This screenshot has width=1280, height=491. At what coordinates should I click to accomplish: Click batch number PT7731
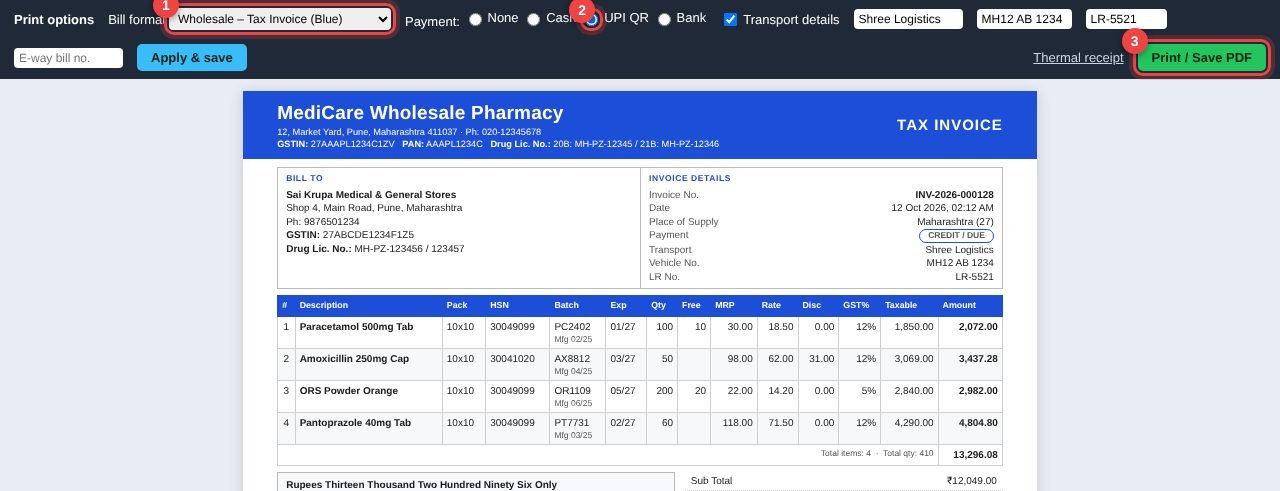click(x=572, y=423)
